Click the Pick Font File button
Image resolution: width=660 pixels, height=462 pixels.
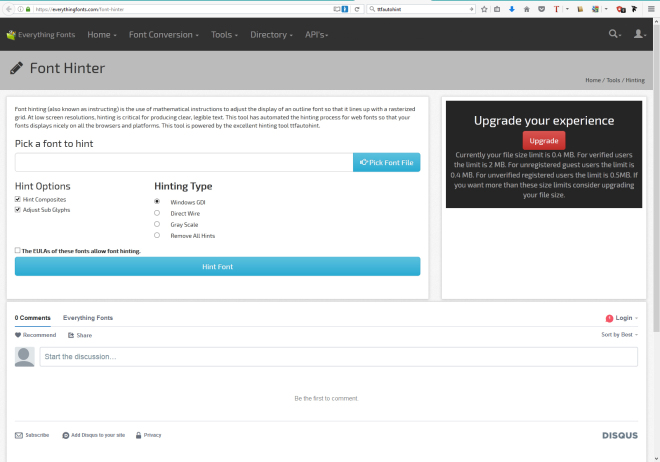[386, 162]
